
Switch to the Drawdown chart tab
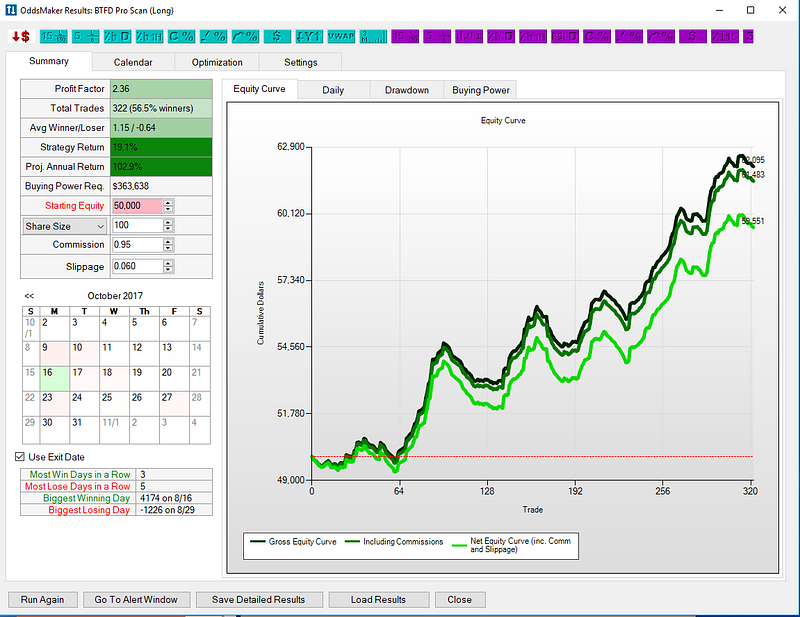407,90
